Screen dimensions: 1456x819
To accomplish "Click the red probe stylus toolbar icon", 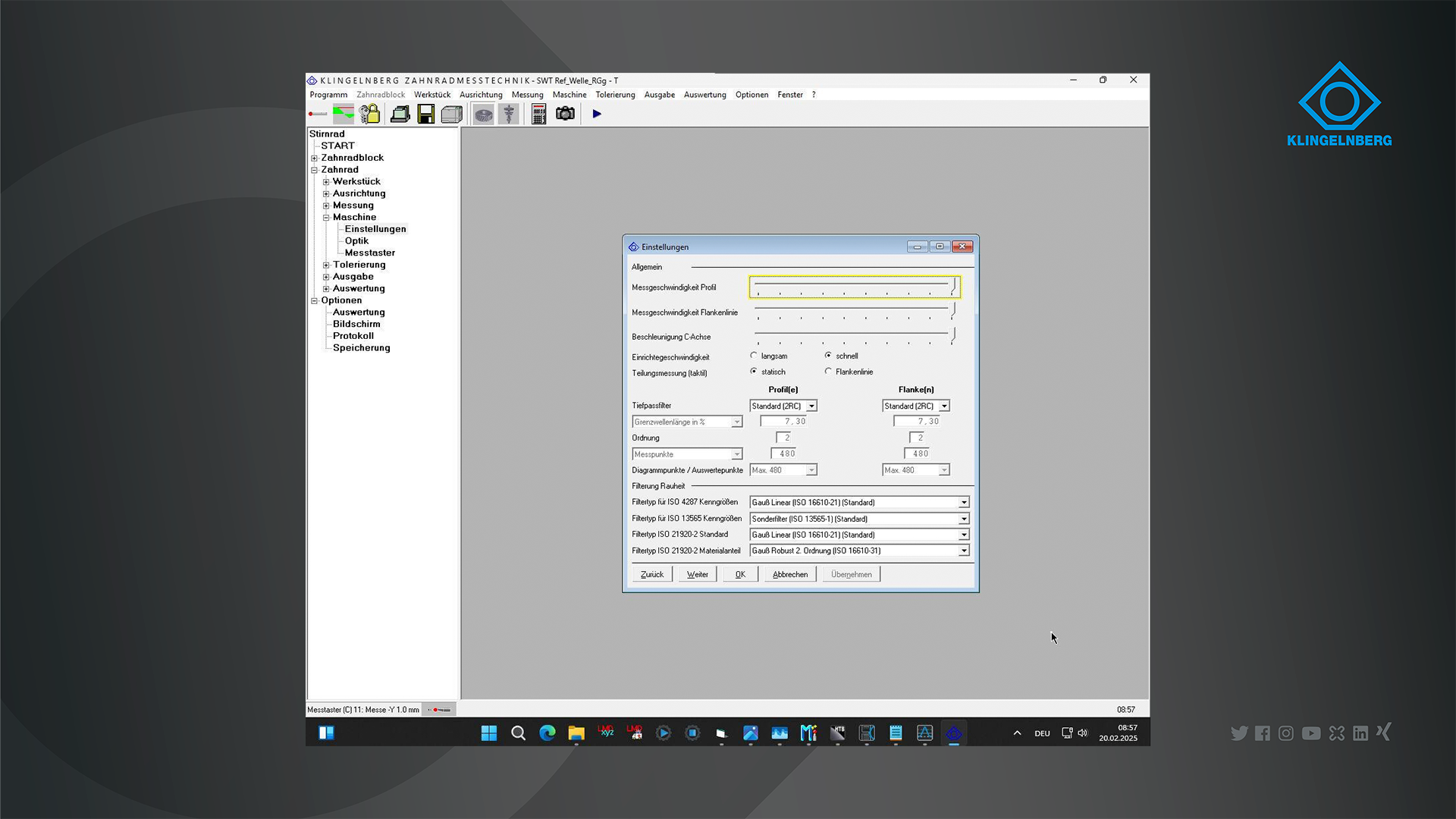I will tap(318, 114).
